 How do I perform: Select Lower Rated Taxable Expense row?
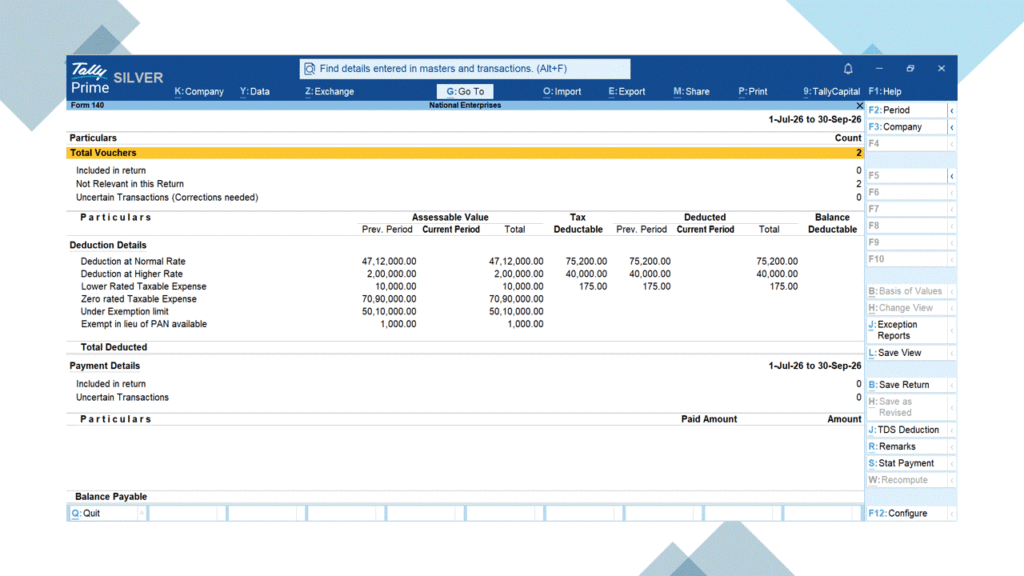click(x=465, y=286)
